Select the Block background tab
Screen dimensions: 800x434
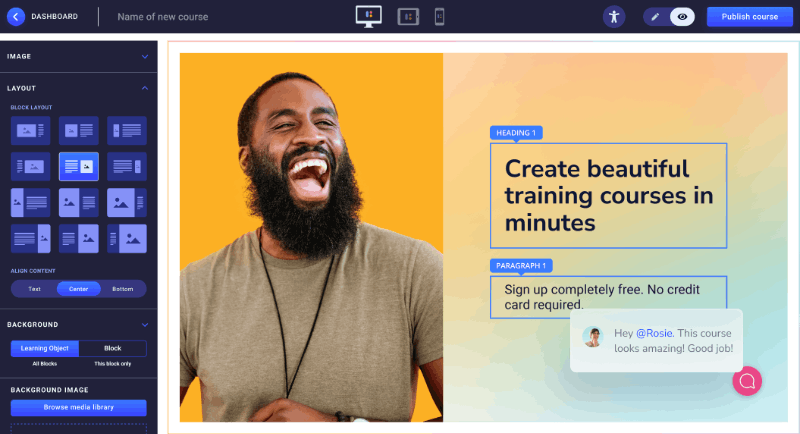112,348
